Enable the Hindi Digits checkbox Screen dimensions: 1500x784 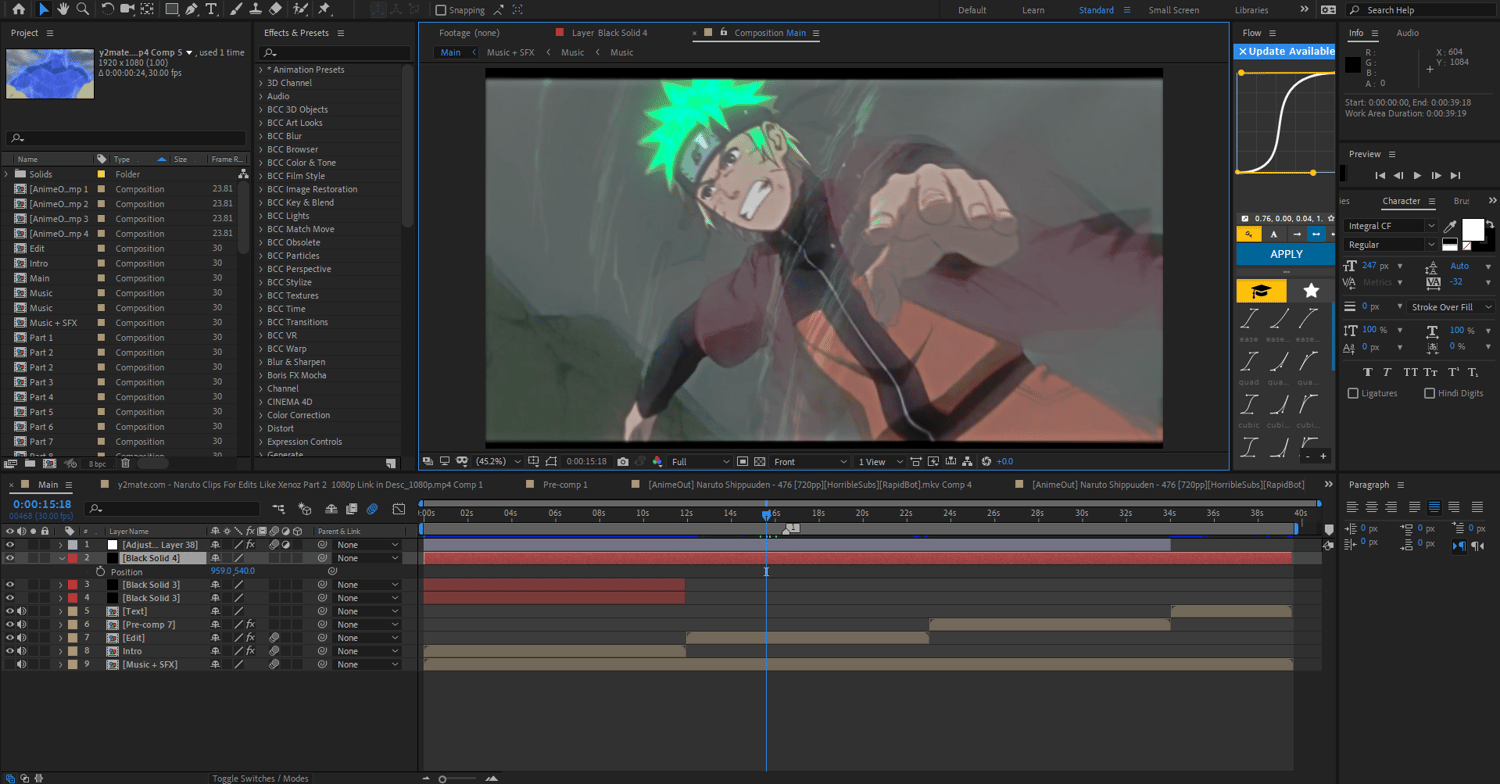click(x=1429, y=393)
